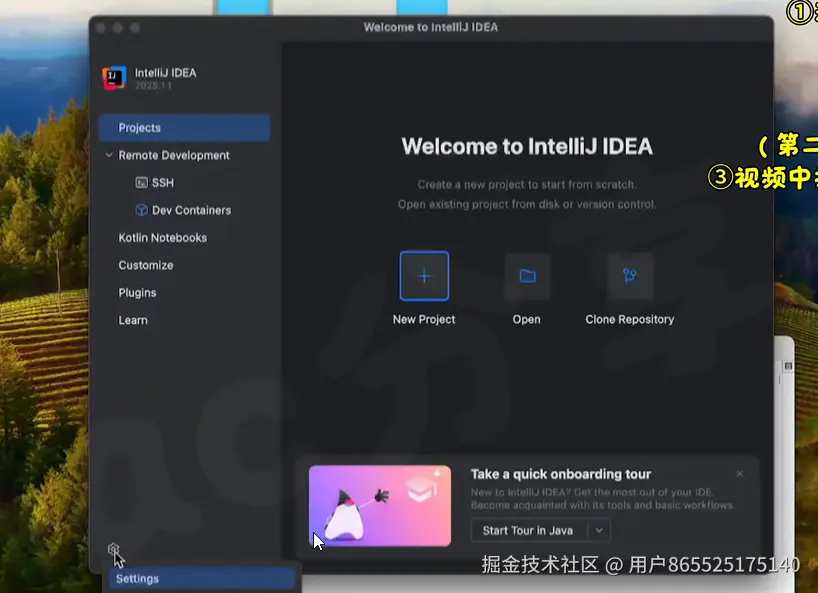Click the settings gear icon

tap(113, 549)
